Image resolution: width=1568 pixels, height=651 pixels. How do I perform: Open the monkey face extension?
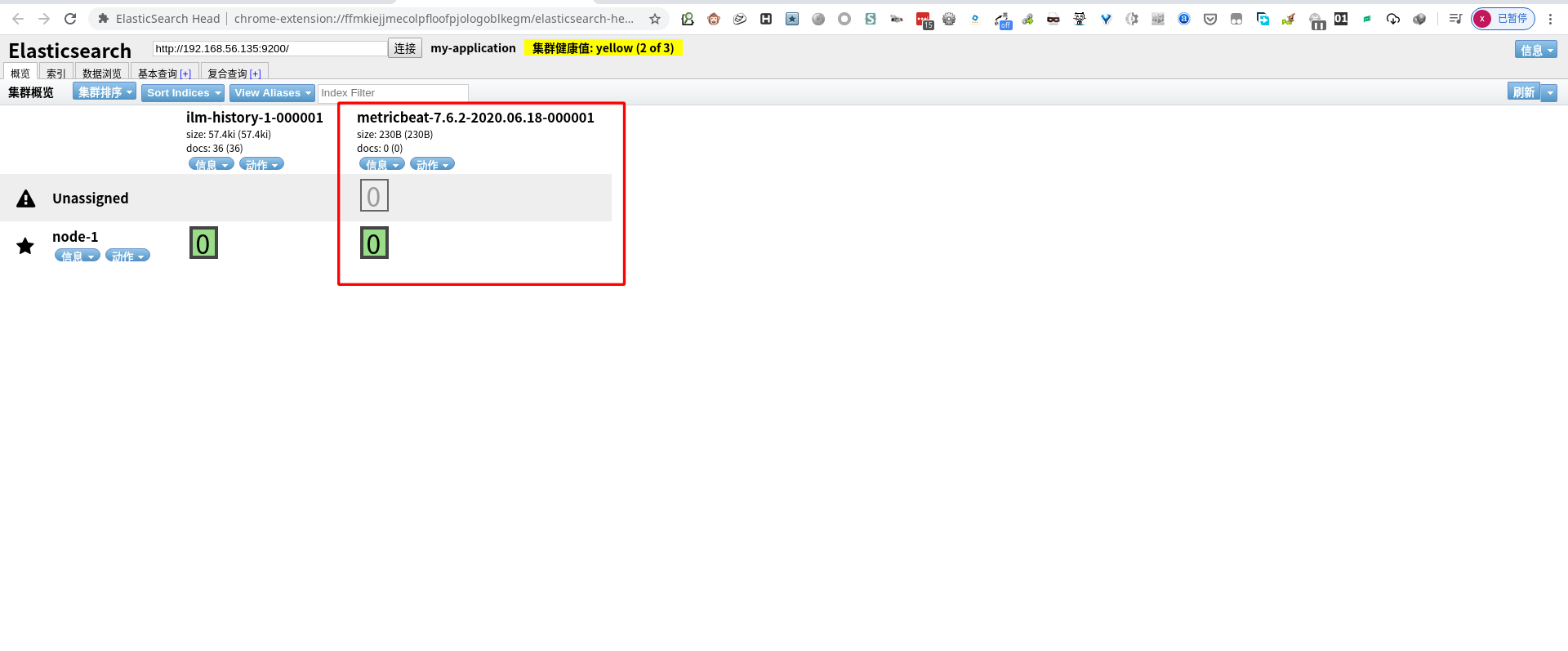pyautogui.click(x=714, y=19)
